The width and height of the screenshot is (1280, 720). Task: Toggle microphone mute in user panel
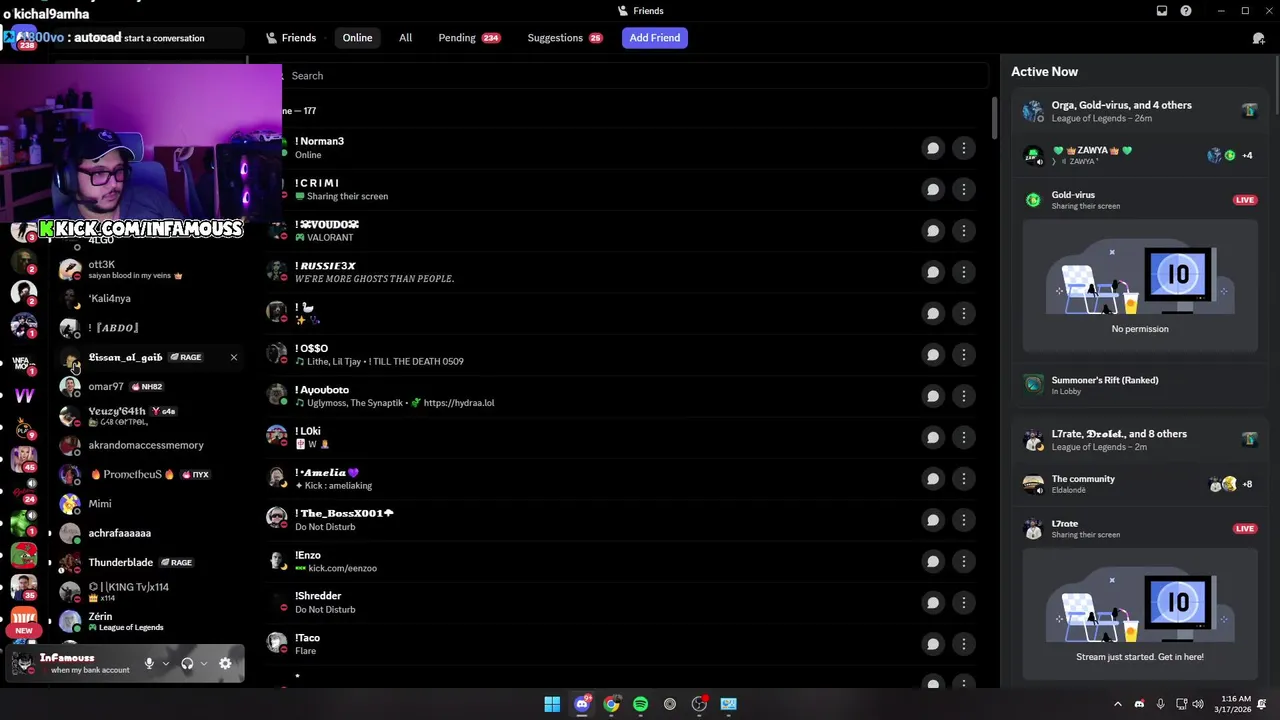(149, 663)
